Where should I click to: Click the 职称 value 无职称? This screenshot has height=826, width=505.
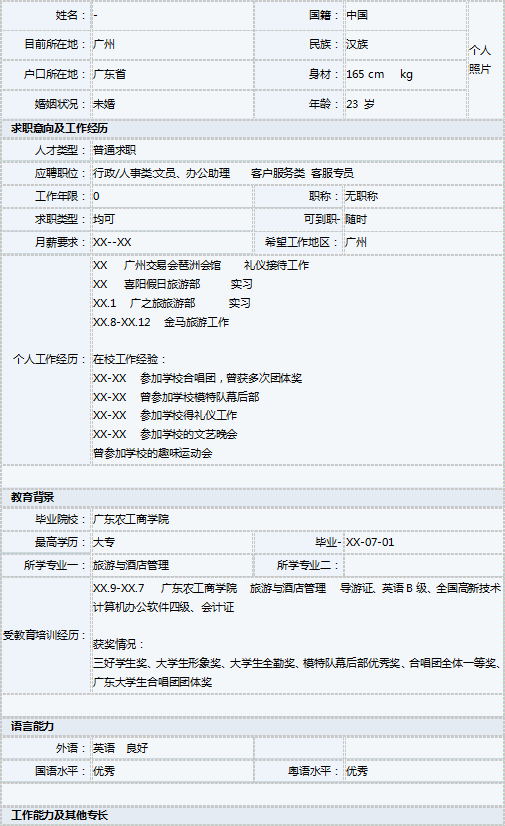tap(361, 196)
